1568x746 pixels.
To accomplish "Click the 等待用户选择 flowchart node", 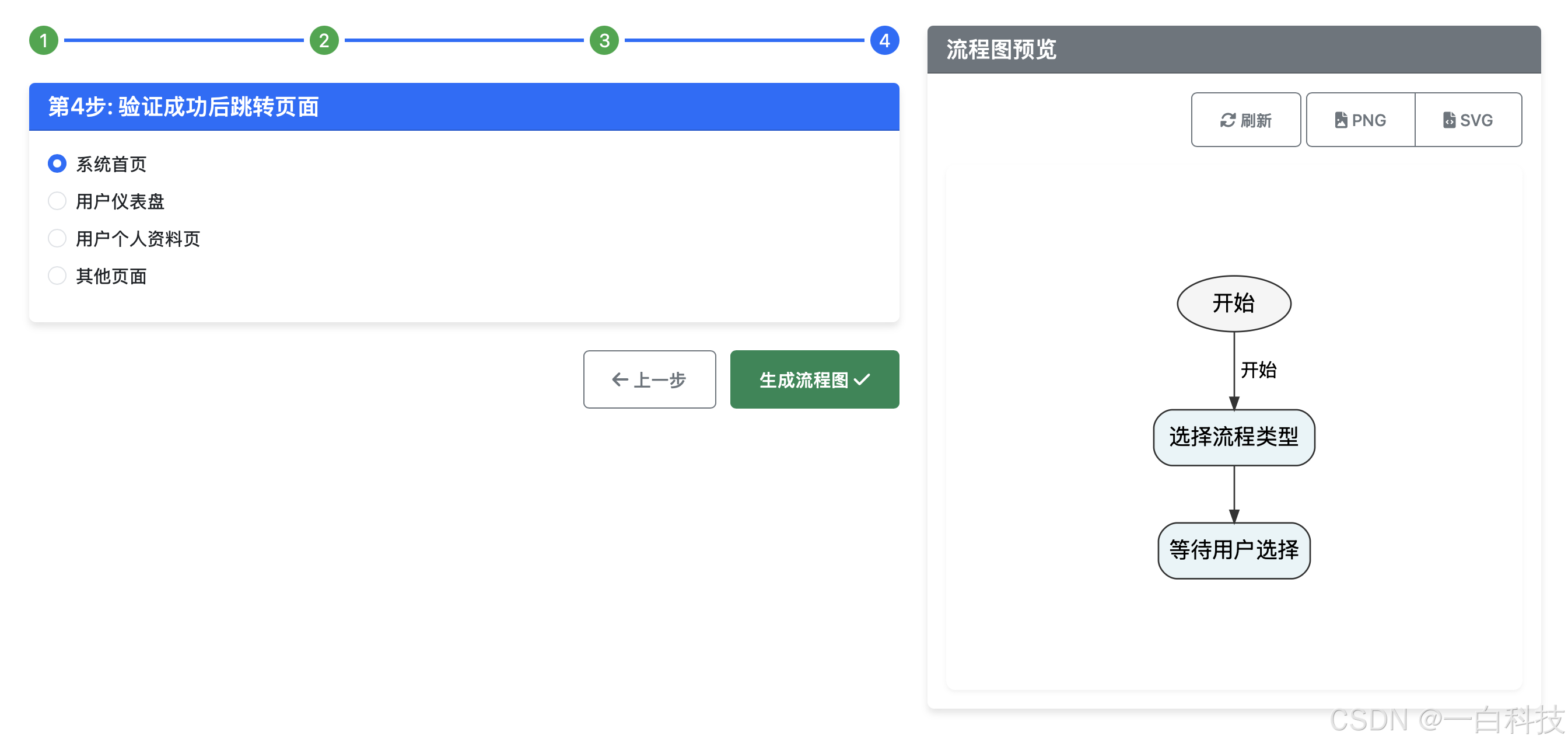I will (1233, 550).
